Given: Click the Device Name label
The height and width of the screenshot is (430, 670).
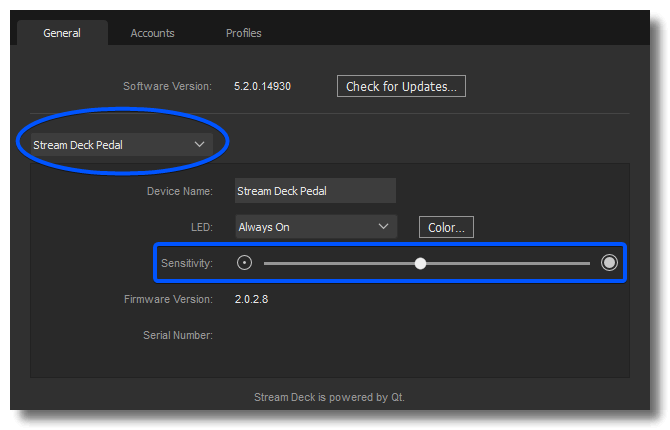Looking at the screenshot, I should [179, 191].
